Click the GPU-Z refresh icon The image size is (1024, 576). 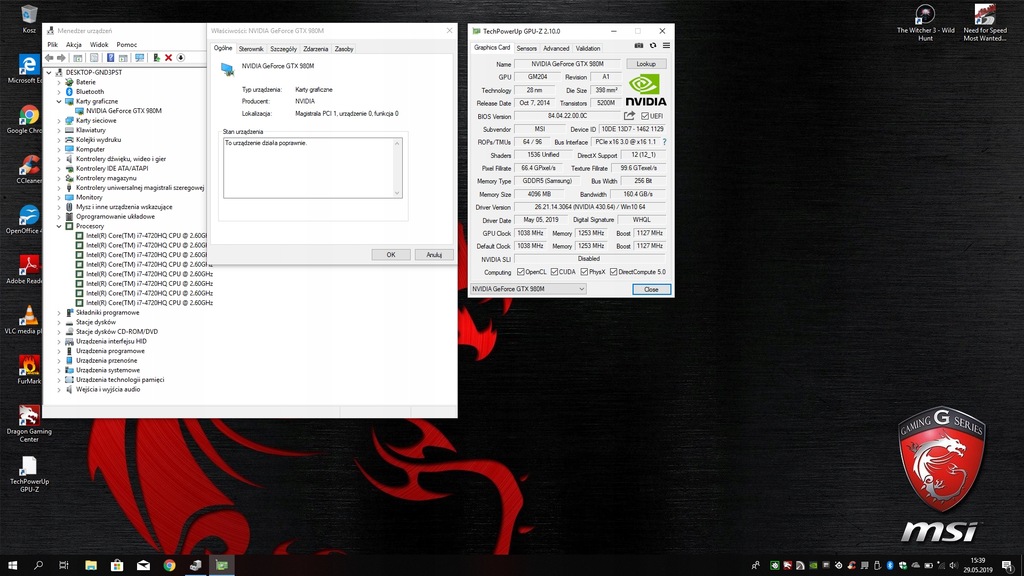click(x=652, y=46)
